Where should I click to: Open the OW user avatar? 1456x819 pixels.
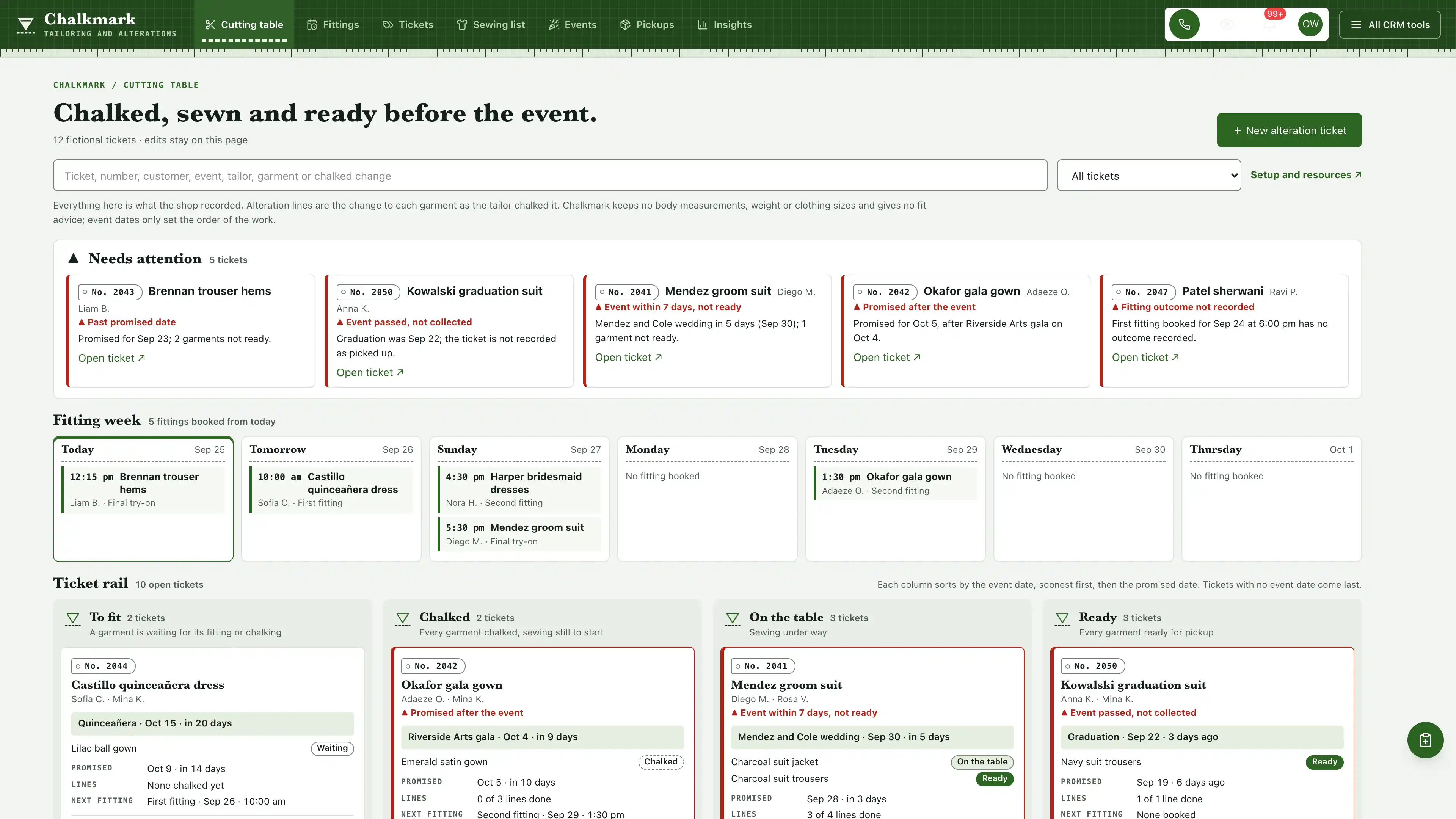point(1310,24)
